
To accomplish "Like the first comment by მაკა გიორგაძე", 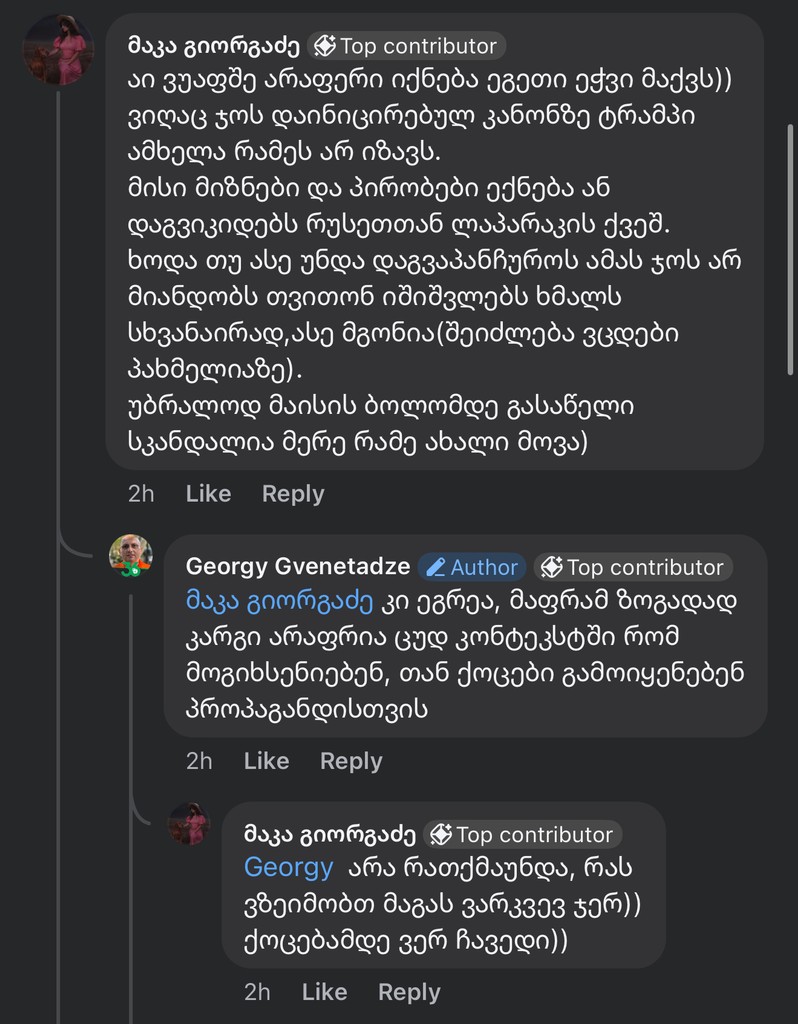I will 208,493.
